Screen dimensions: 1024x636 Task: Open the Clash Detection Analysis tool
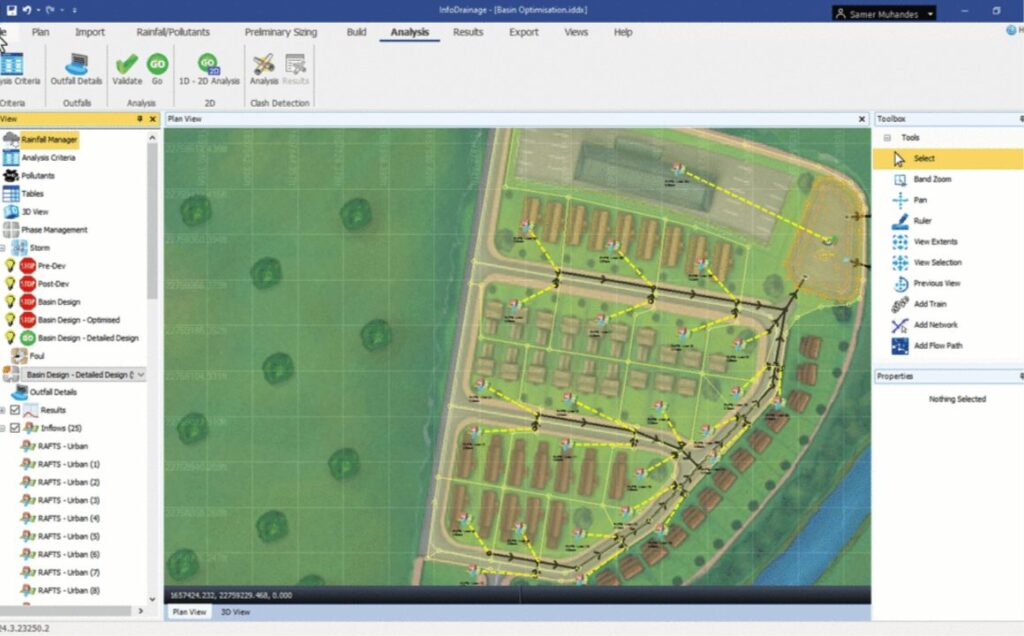[x=263, y=70]
